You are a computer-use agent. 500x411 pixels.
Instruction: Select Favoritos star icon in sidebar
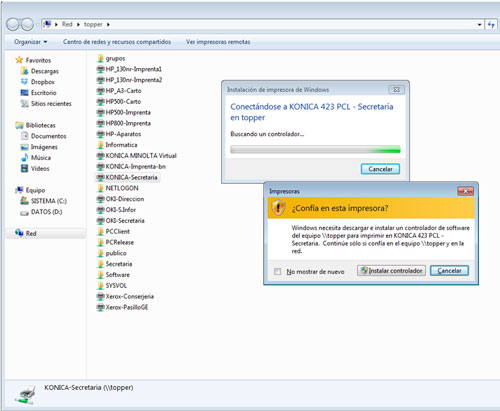pos(19,60)
